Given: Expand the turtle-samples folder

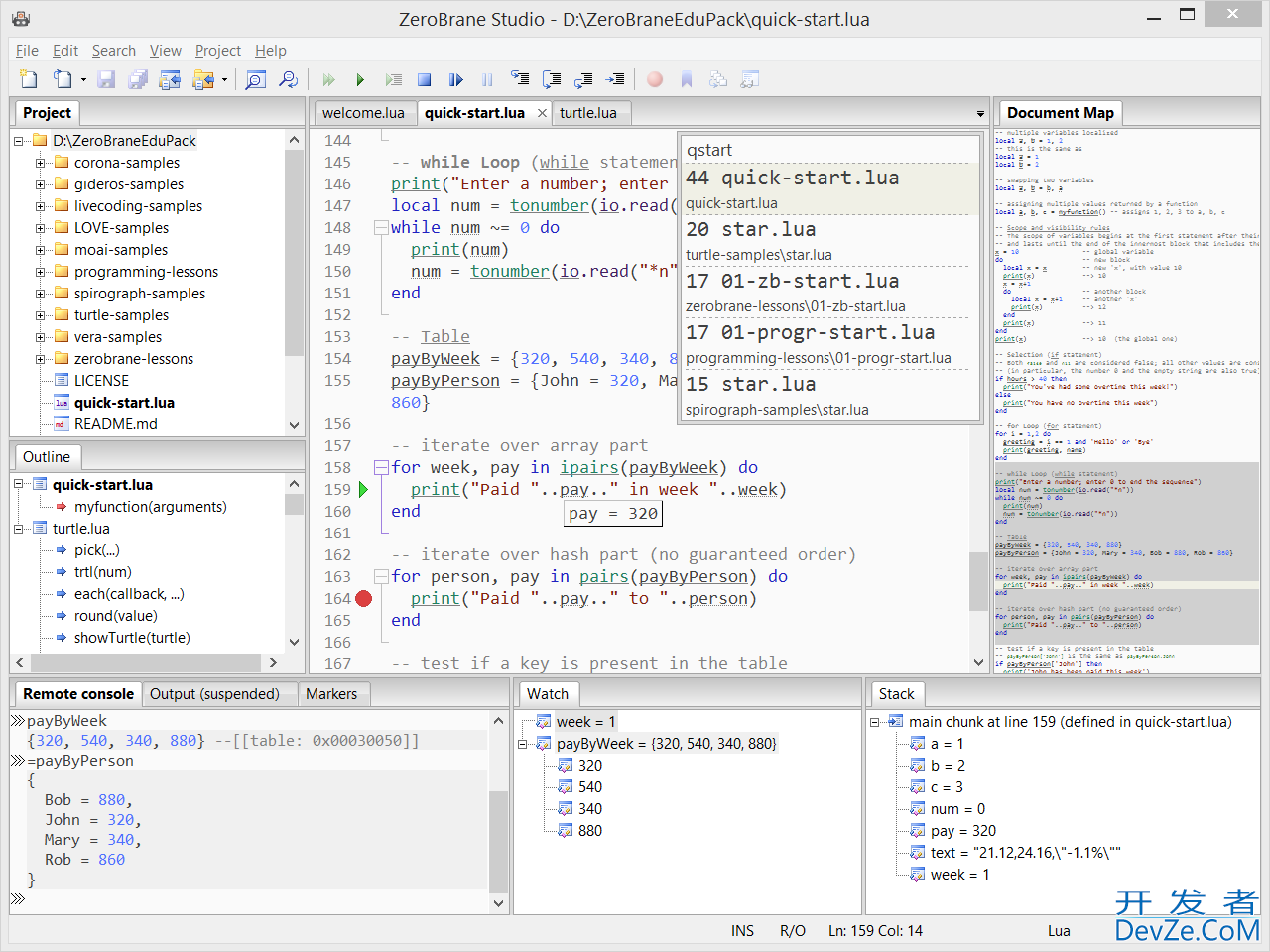Looking at the screenshot, I should [41, 315].
